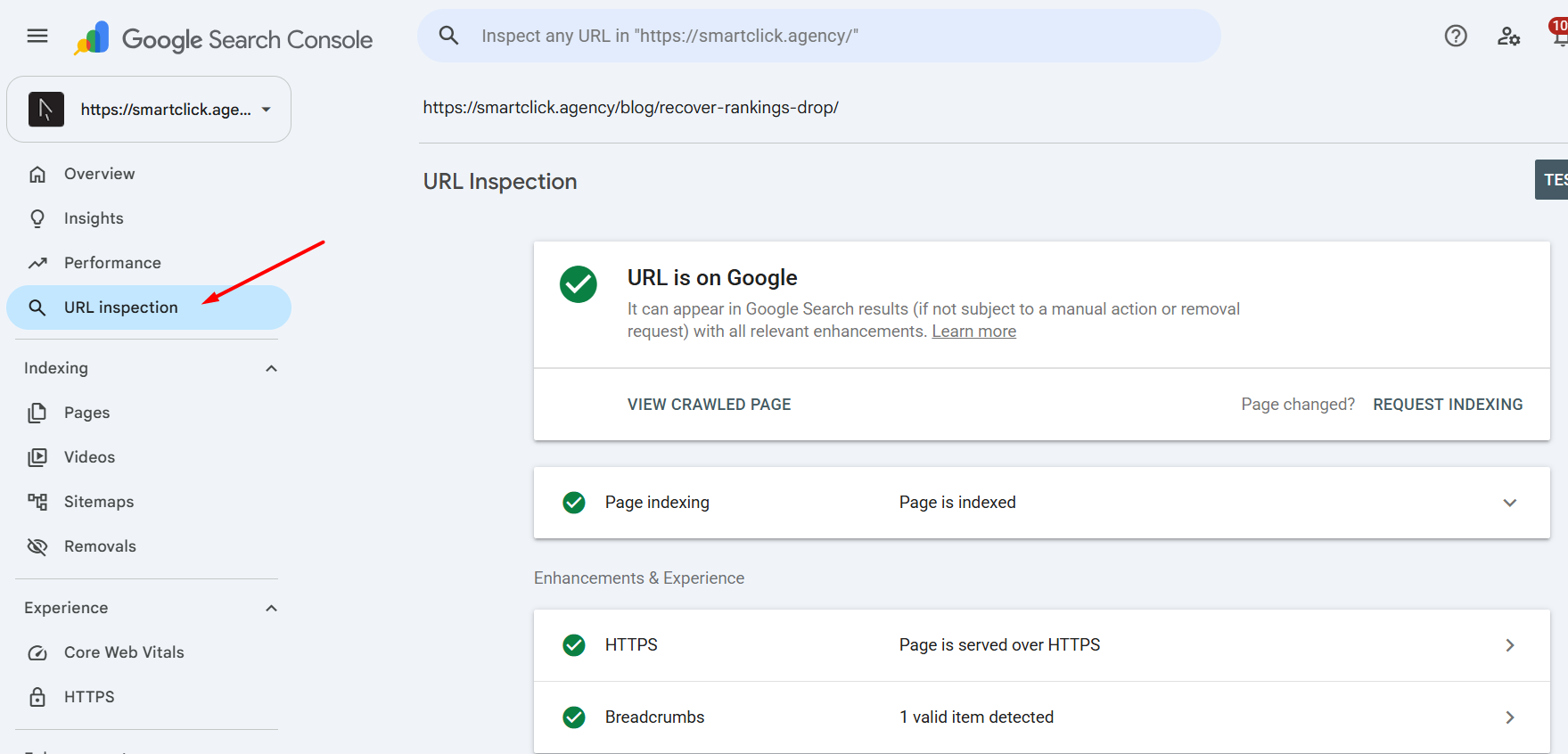Image resolution: width=1568 pixels, height=754 pixels.
Task: Open the Performance report
Action: [x=149, y=263]
